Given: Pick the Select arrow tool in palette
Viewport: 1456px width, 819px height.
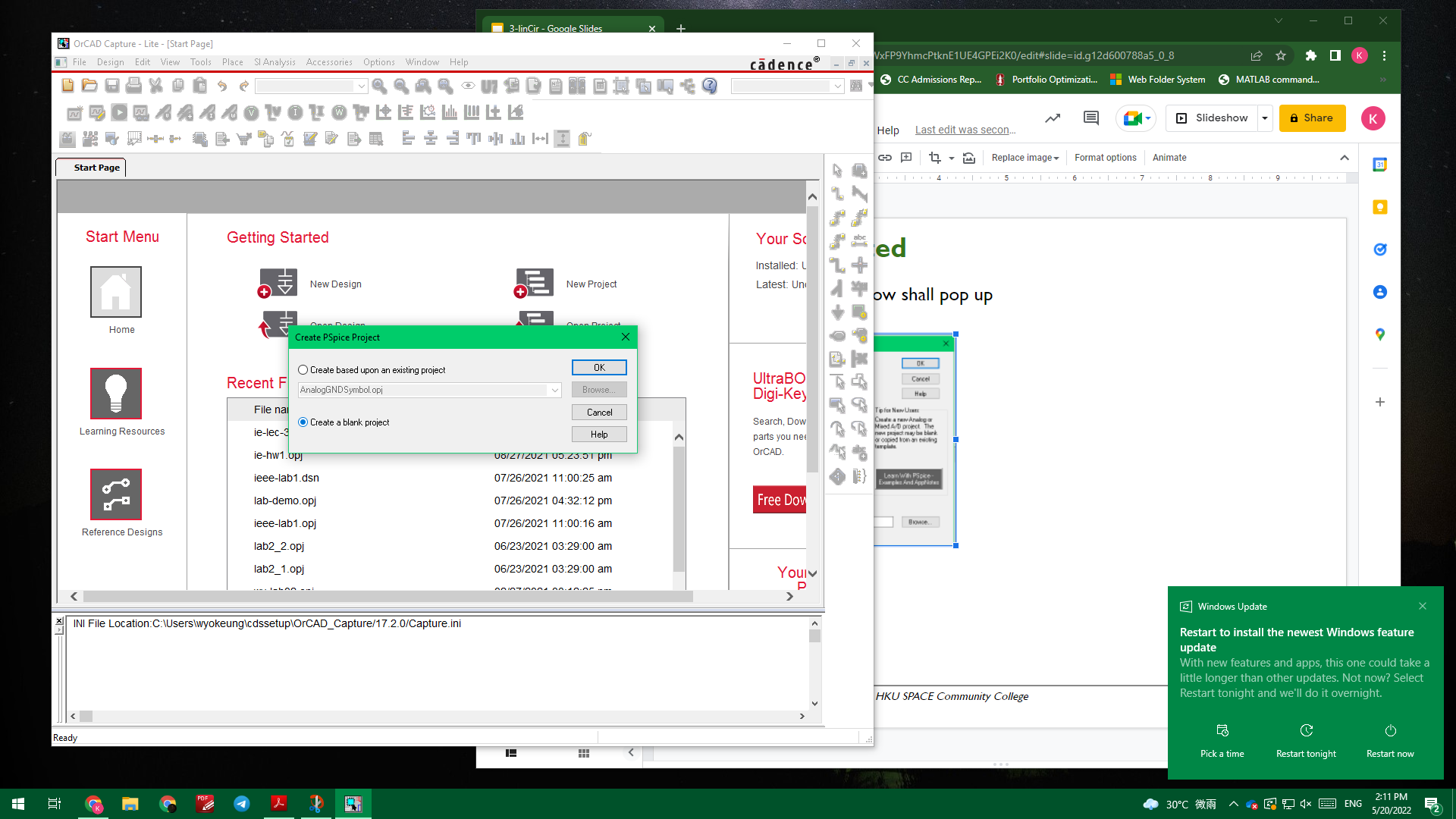Looking at the screenshot, I should click(x=837, y=171).
